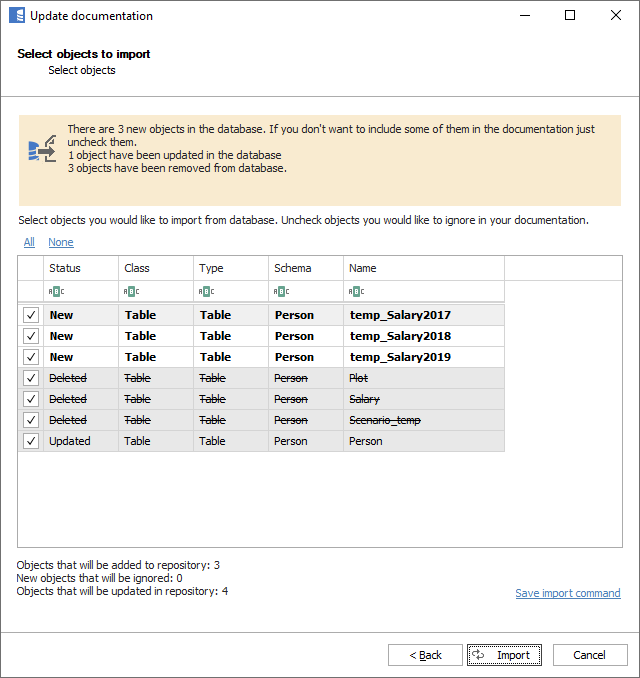Click the Schema column header
The image size is (640, 678).
point(305,268)
